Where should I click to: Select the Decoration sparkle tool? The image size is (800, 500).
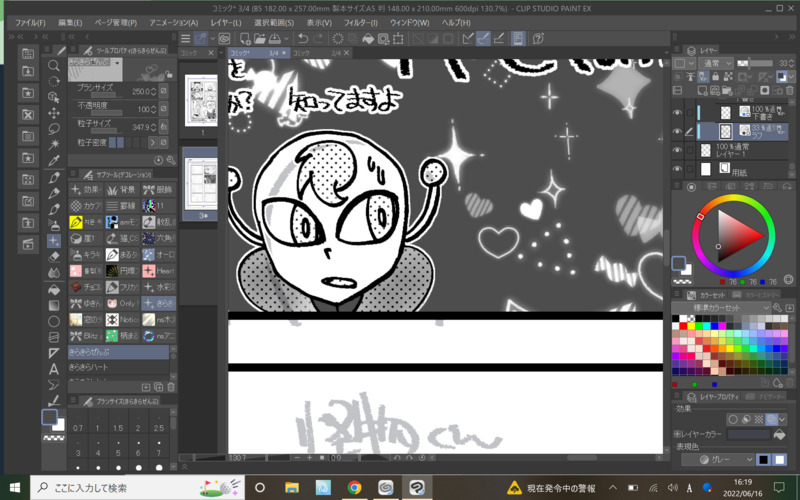[54, 241]
